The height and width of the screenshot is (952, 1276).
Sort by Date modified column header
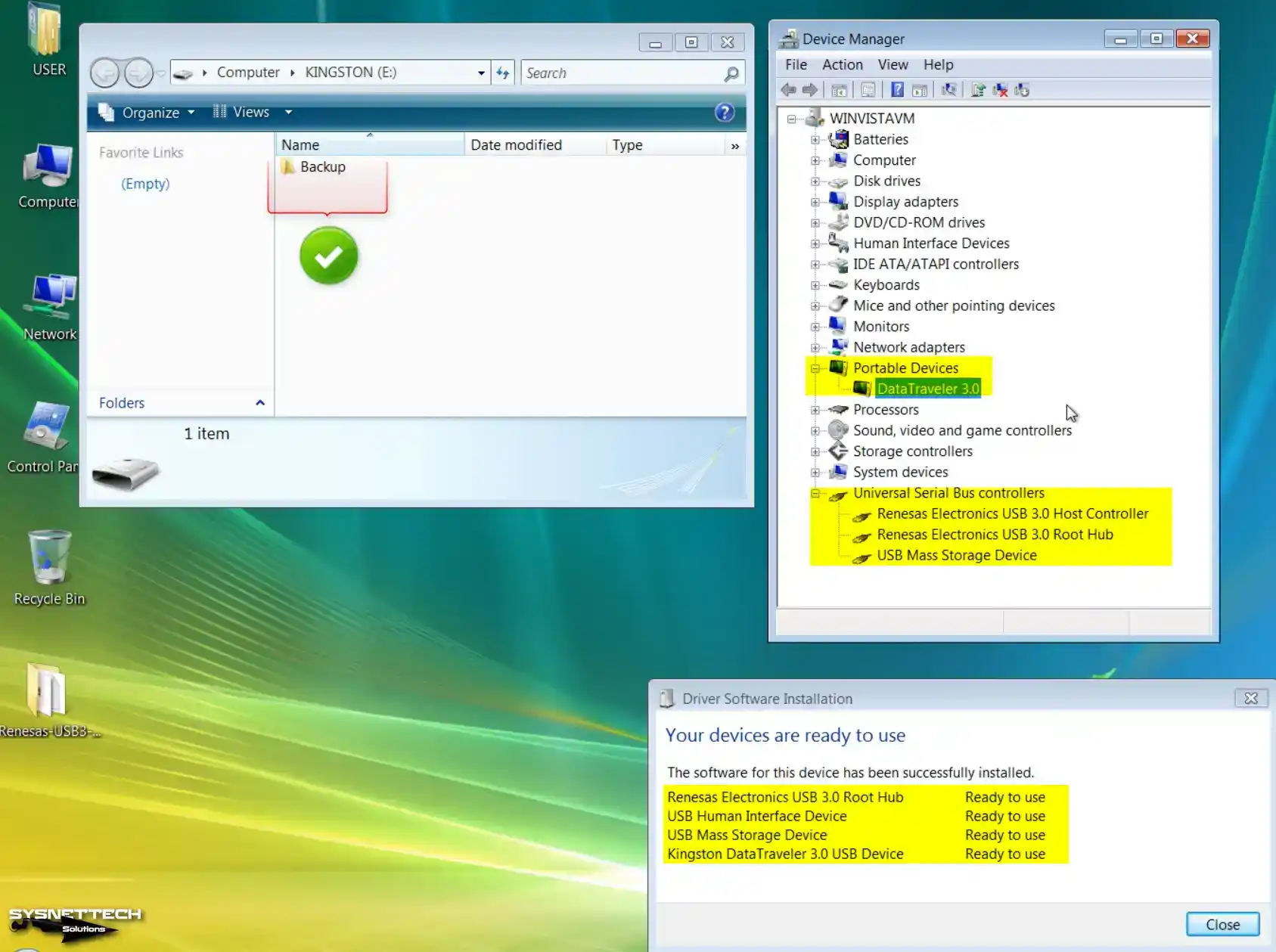pyautogui.click(x=535, y=144)
